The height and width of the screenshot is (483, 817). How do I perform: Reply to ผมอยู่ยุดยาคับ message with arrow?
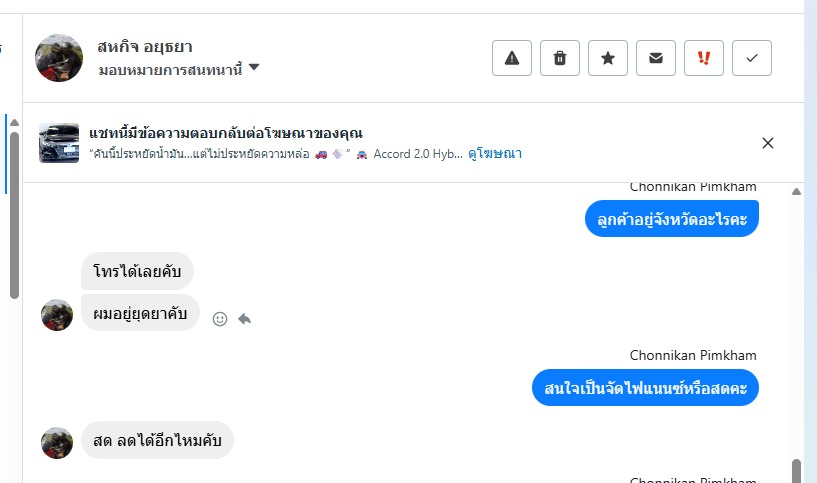(245, 319)
